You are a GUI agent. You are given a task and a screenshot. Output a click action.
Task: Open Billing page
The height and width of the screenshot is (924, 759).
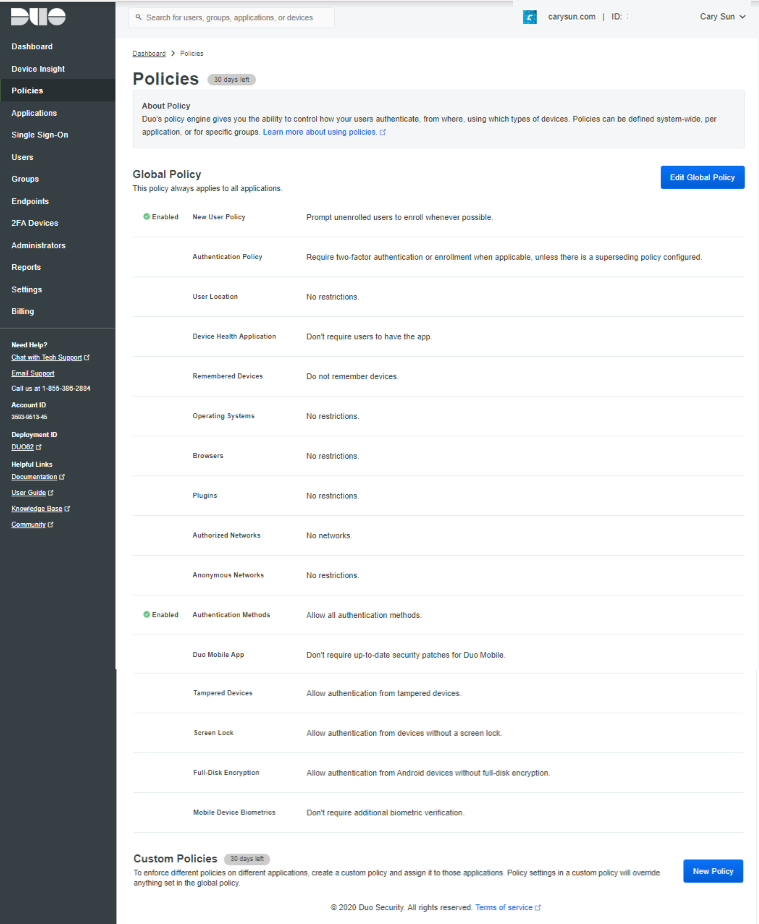pyautogui.click(x=22, y=312)
